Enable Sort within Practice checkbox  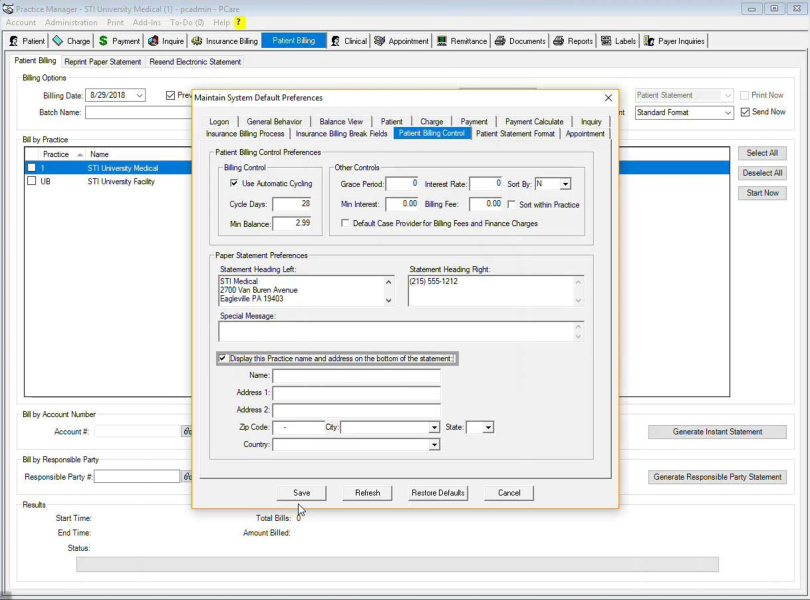click(x=512, y=204)
